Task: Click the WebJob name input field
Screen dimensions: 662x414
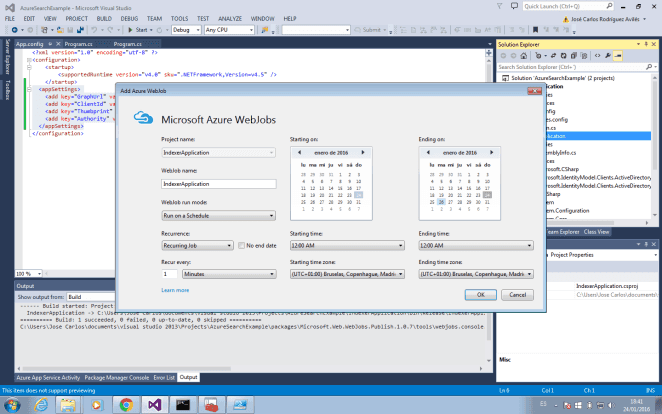Action: coord(219,184)
